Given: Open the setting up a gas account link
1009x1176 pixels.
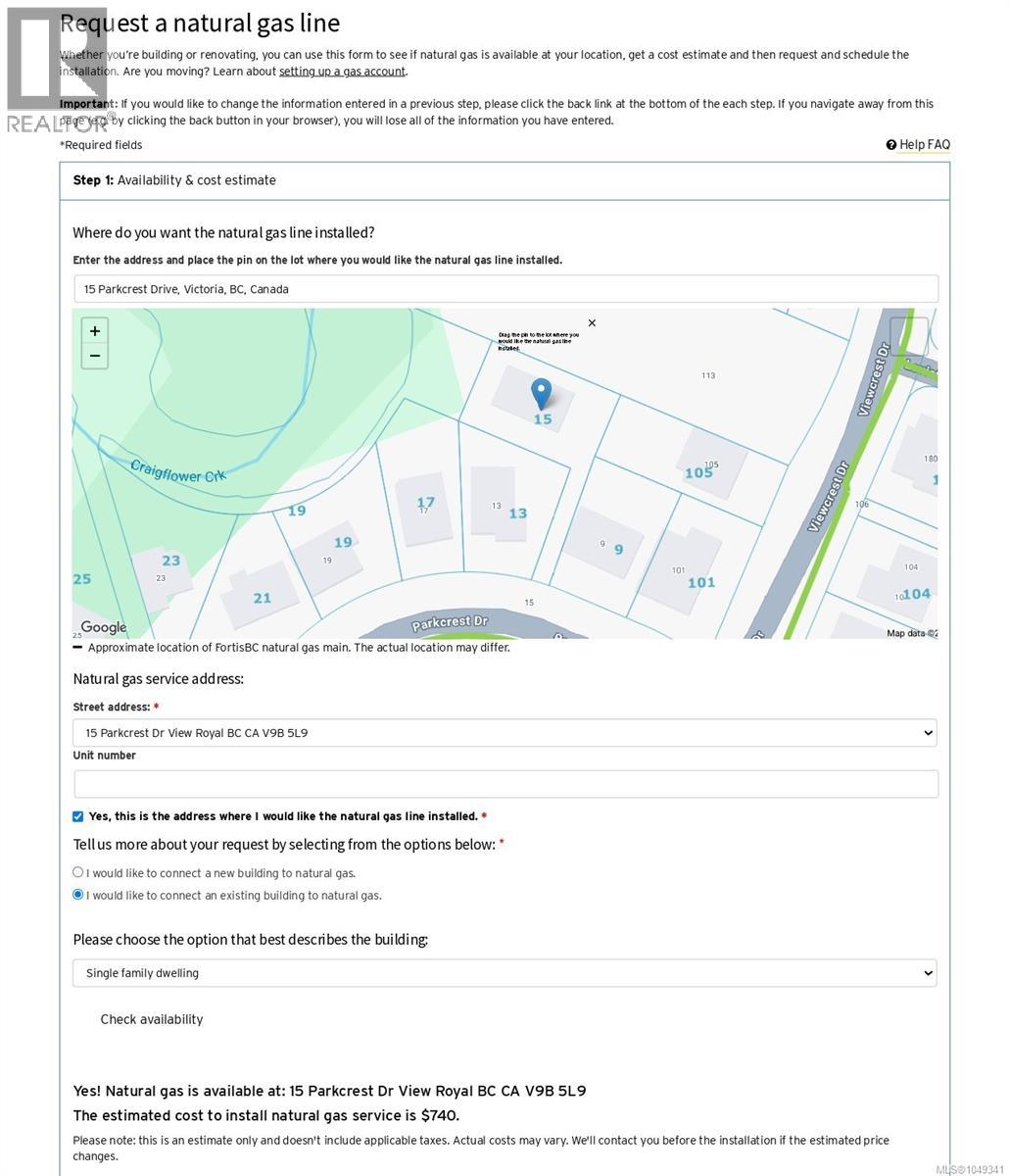Looking at the screenshot, I should 342,72.
